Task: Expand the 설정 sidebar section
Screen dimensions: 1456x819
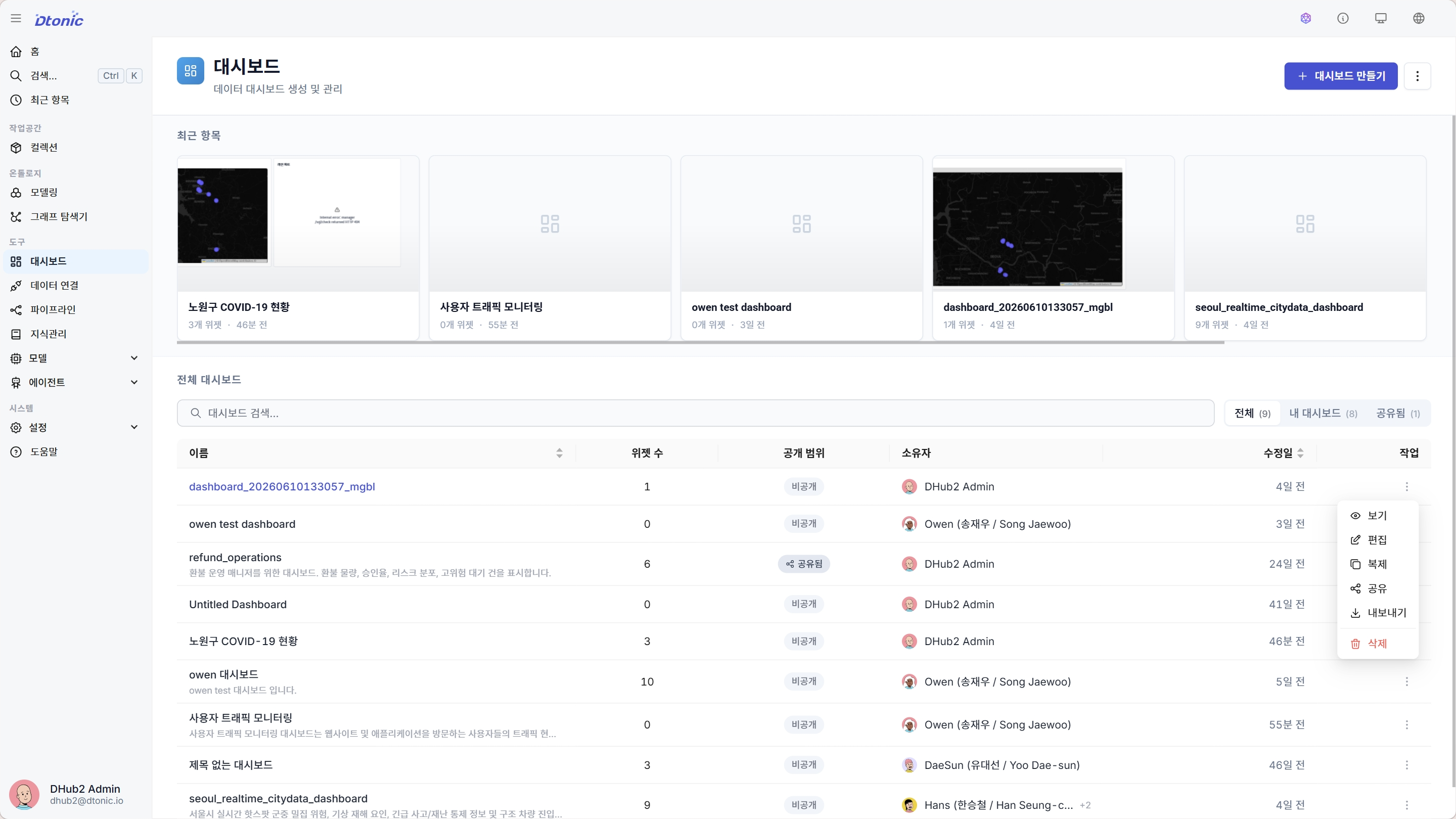Action: click(76, 428)
